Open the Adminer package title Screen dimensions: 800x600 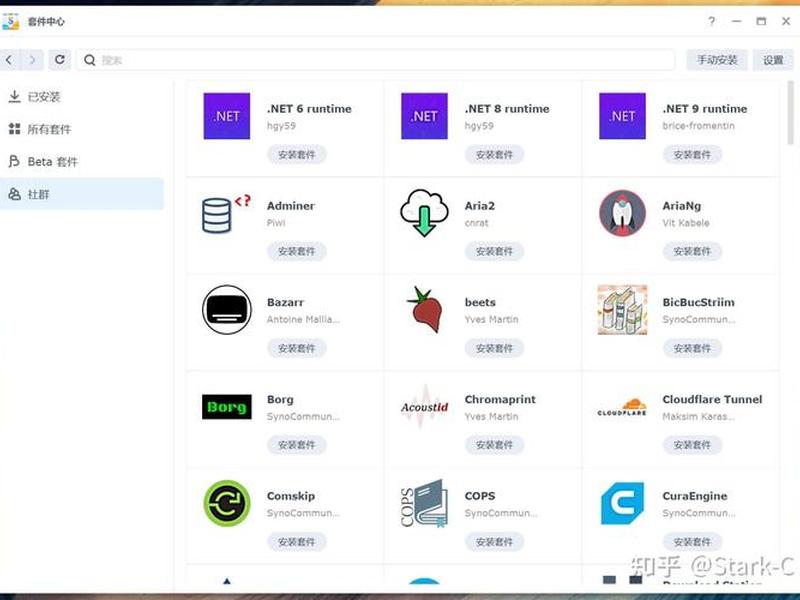pos(291,206)
